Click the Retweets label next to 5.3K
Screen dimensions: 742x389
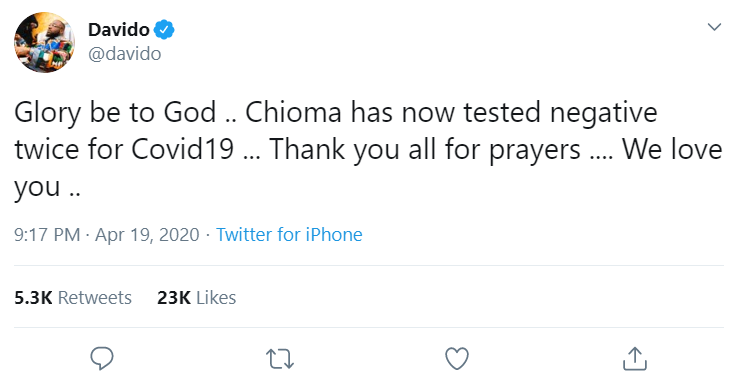(x=95, y=298)
